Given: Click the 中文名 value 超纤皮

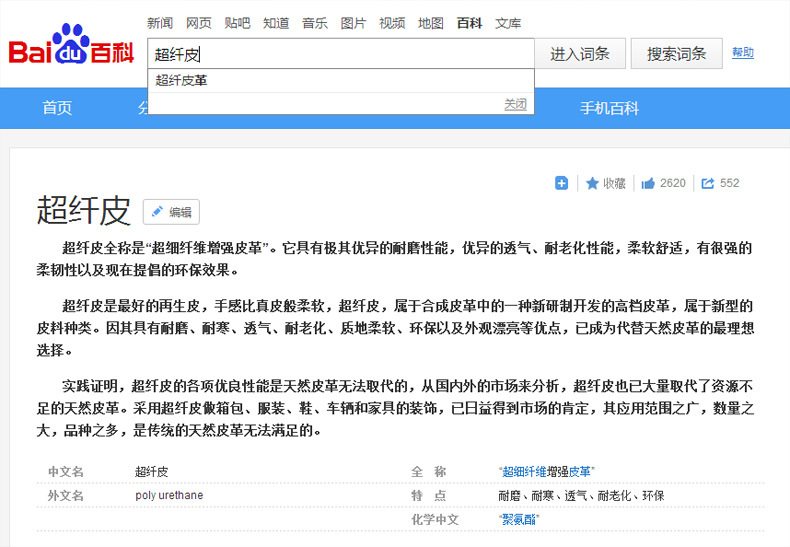Looking at the screenshot, I should 152,471.
